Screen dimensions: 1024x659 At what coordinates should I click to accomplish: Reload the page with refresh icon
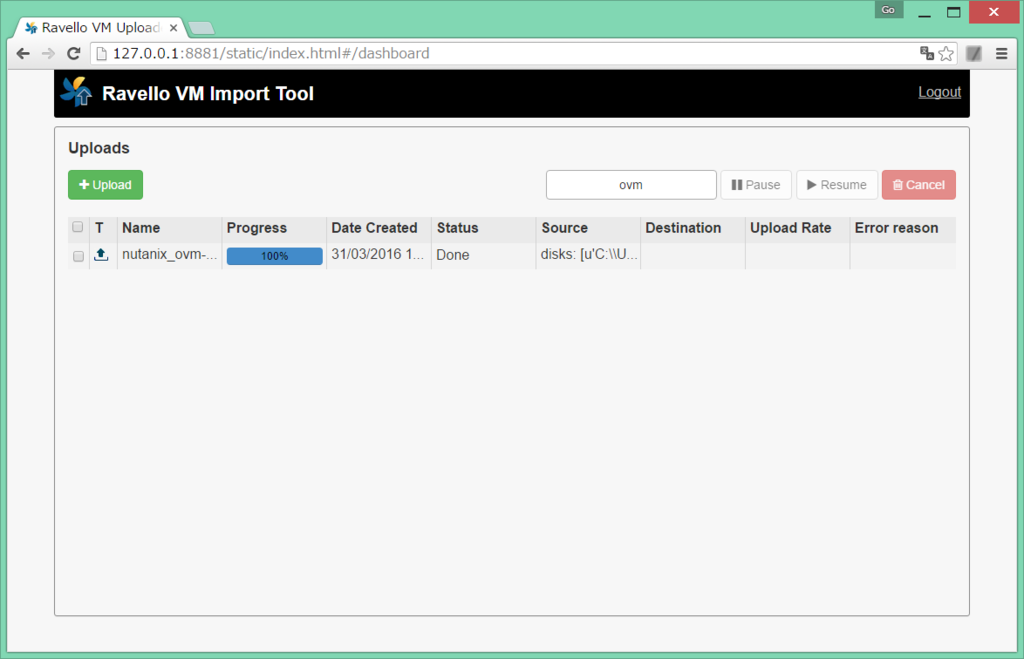coord(74,54)
